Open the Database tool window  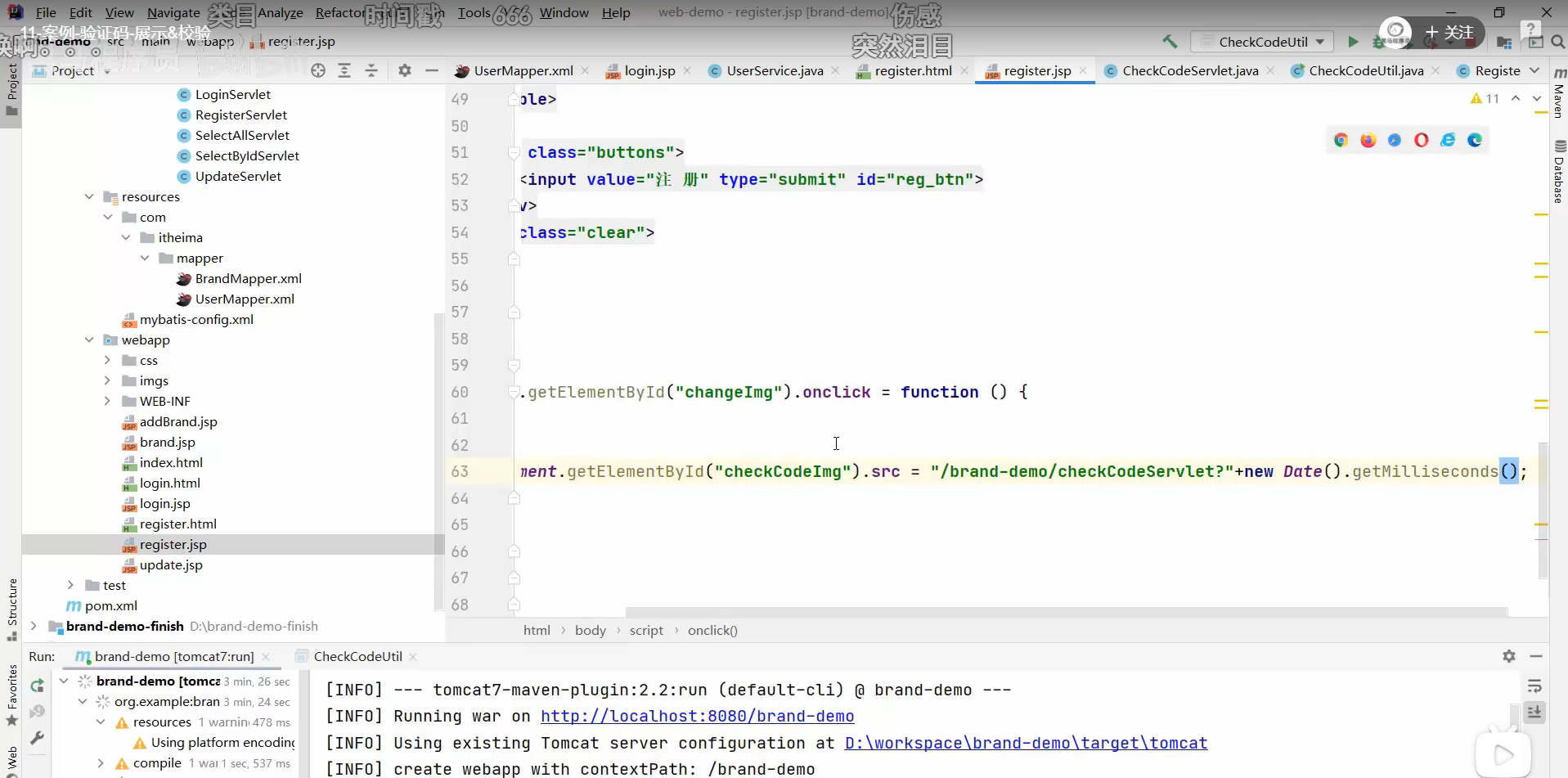click(x=1559, y=171)
